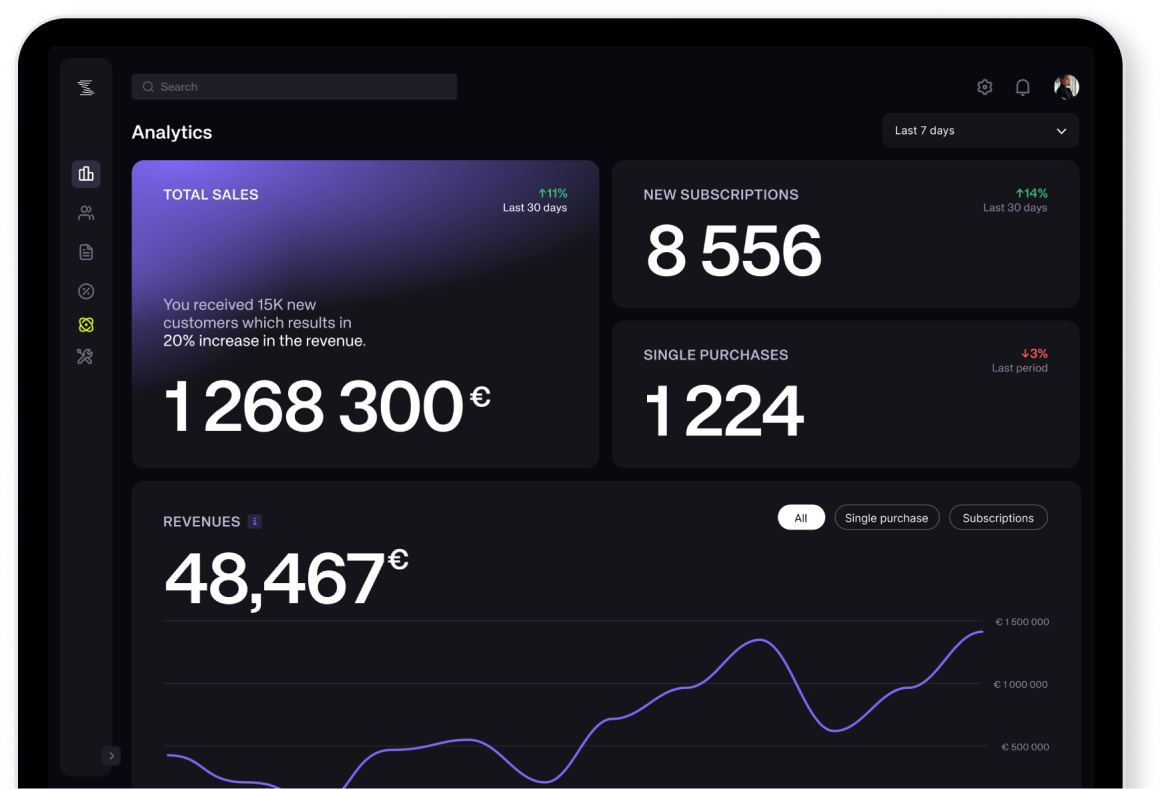Screen dimensions: 1162x789
Task: Open the Last 7 days dropdown
Action: (979, 131)
